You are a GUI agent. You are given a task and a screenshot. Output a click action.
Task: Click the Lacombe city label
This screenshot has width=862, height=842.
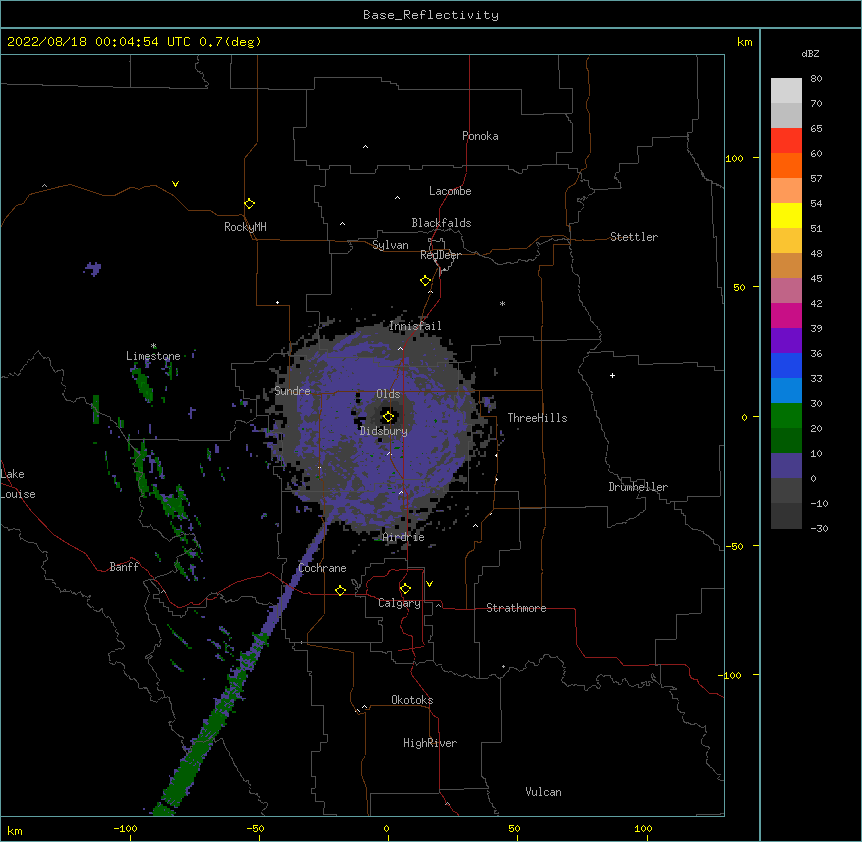pos(450,191)
